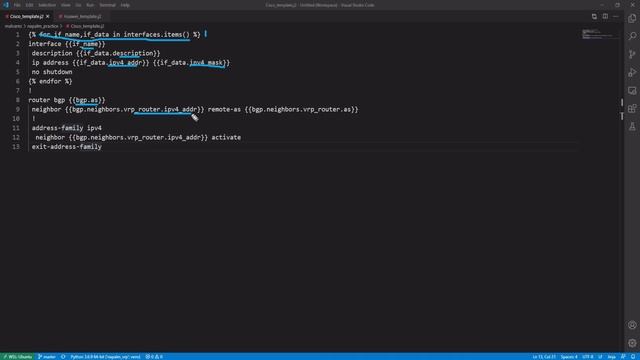Open the Remote Explorer view
This screenshot has height=360, width=640.
(632, 90)
